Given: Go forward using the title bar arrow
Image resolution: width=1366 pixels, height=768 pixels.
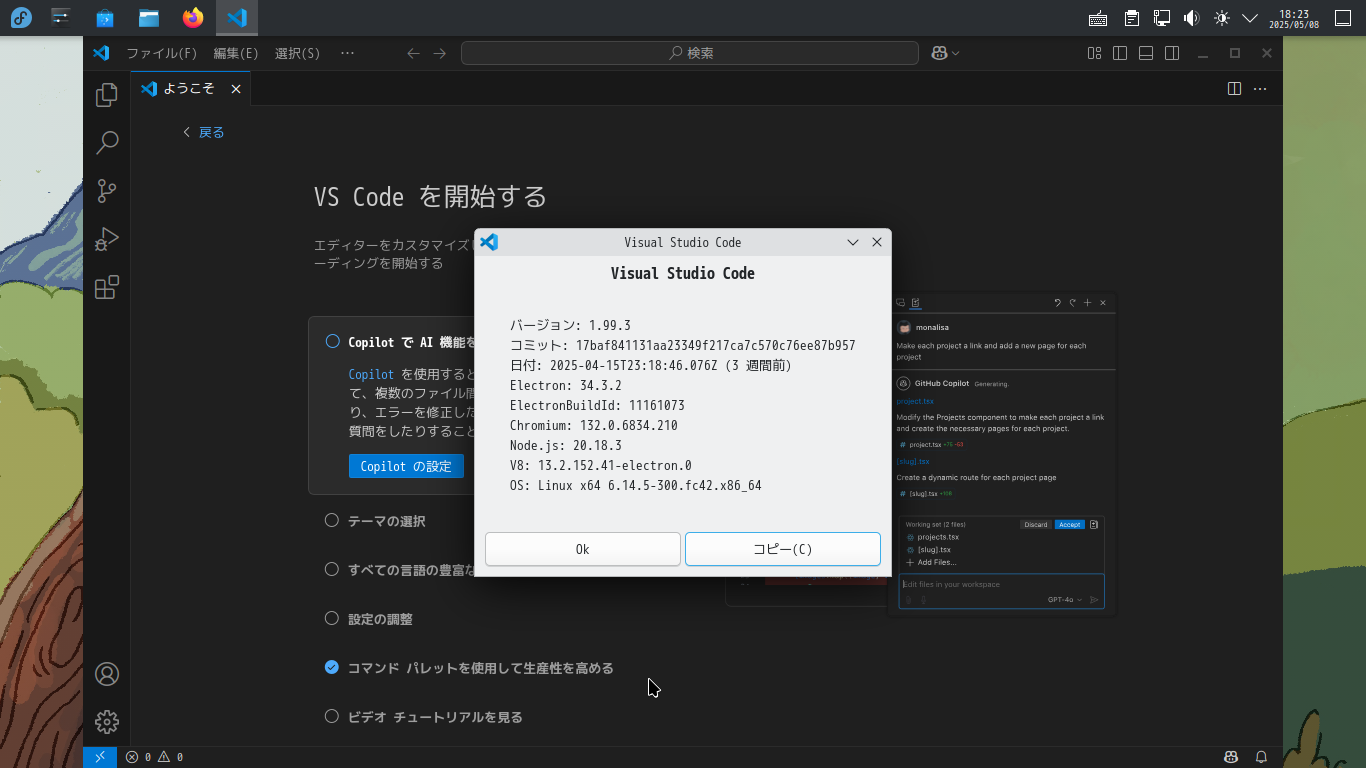Looking at the screenshot, I should (x=440, y=53).
